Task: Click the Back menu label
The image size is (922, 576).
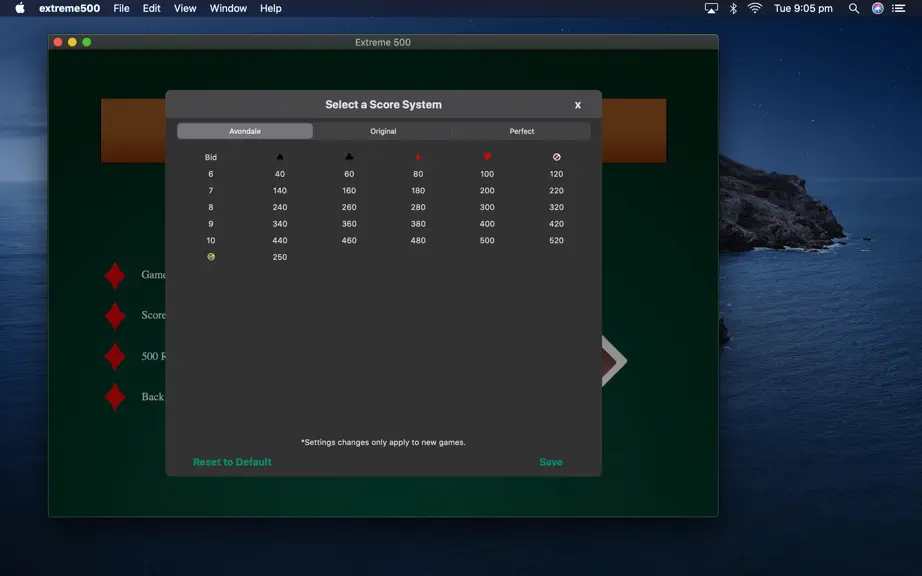Action: coord(152,397)
